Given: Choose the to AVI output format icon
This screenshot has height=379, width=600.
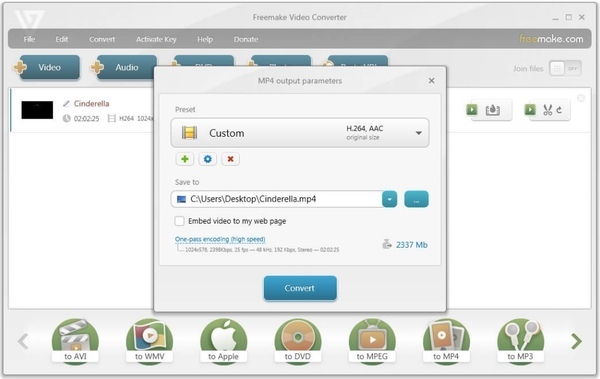Looking at the screenshot, I should tap(75, 341).
